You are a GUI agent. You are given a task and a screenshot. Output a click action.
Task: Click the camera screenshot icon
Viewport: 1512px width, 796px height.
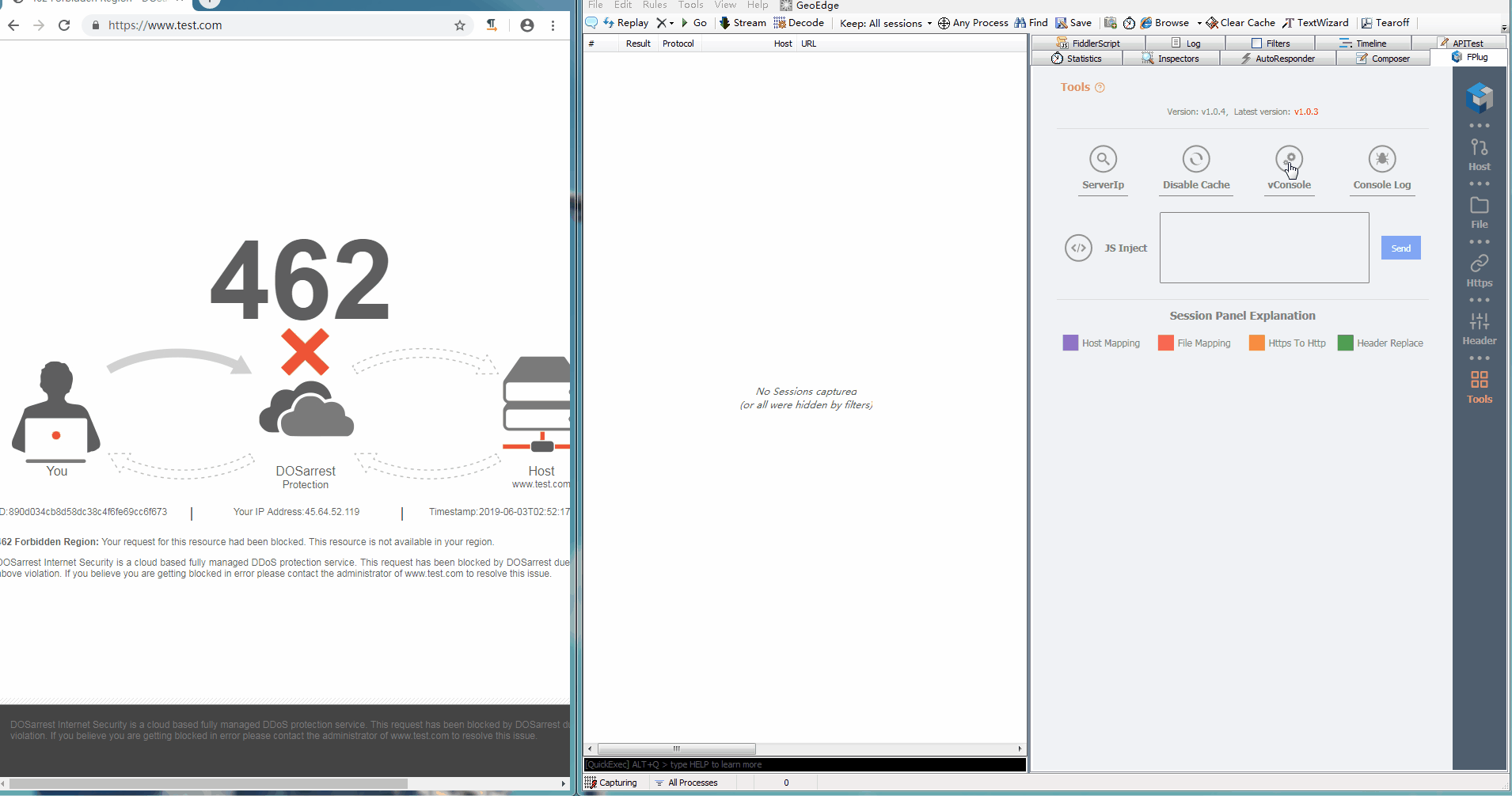coord(1111,23)
